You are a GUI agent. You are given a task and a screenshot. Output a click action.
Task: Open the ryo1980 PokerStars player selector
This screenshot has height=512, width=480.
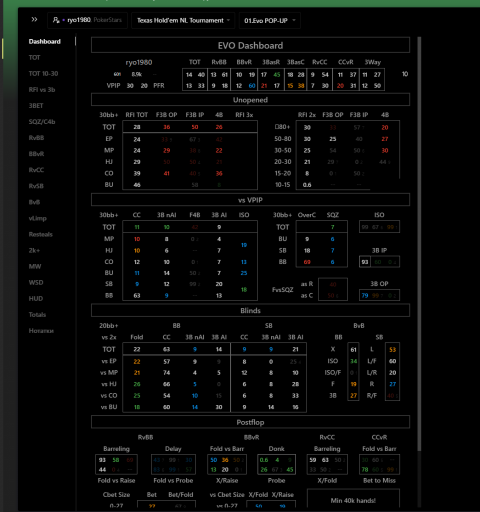tap(87, 20)
